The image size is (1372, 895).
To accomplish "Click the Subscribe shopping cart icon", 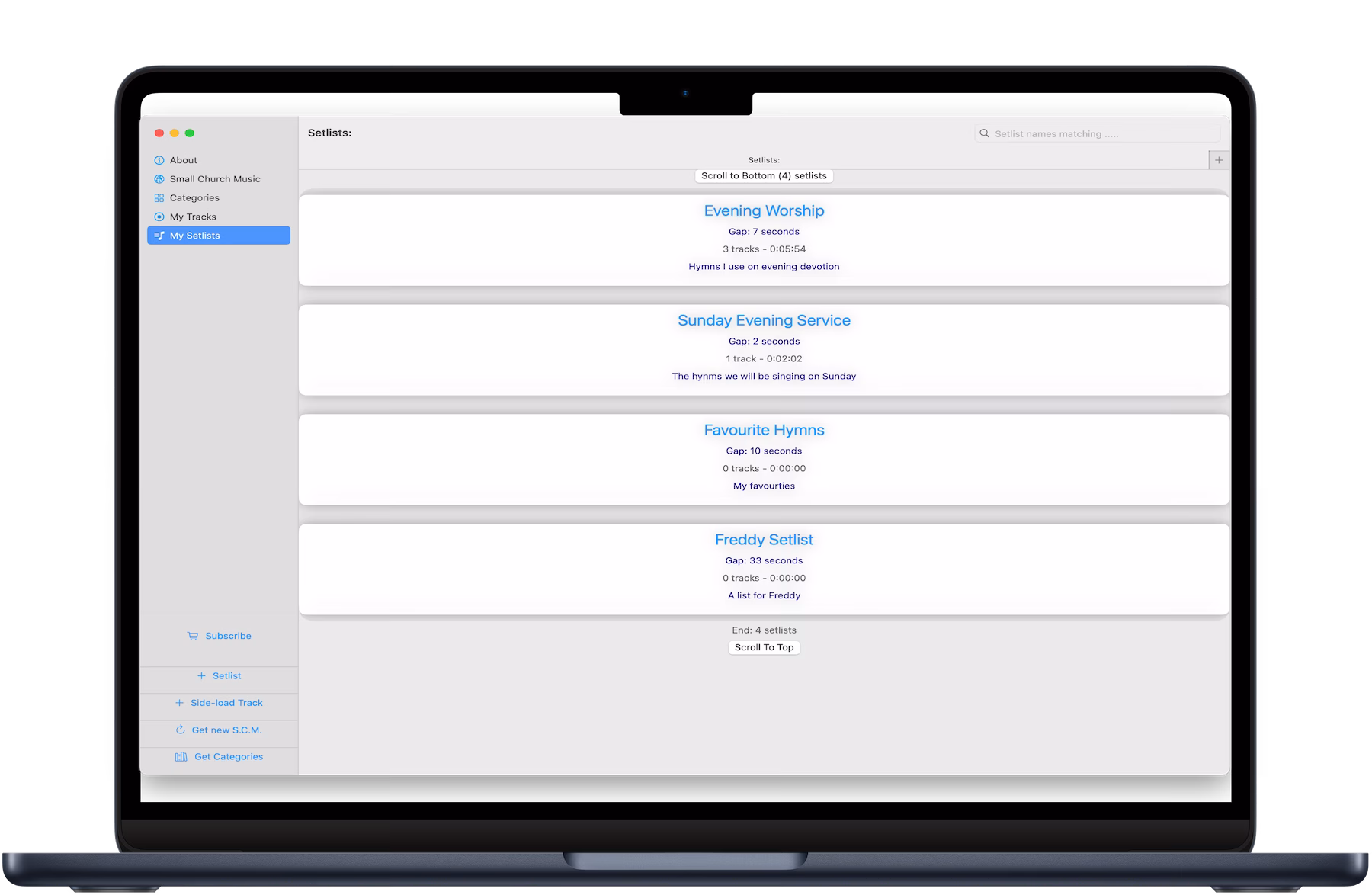I will pos(192,635).
